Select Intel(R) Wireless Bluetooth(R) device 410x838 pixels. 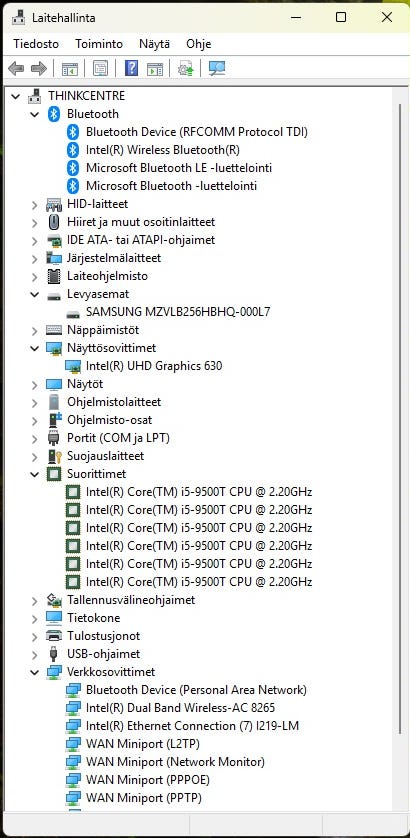pyautogui.click(x=163, y=150)
